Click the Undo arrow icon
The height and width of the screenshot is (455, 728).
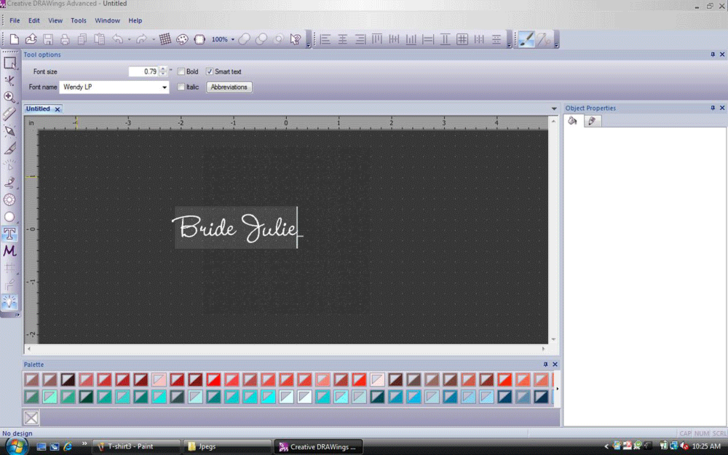(x=118, y=40)
